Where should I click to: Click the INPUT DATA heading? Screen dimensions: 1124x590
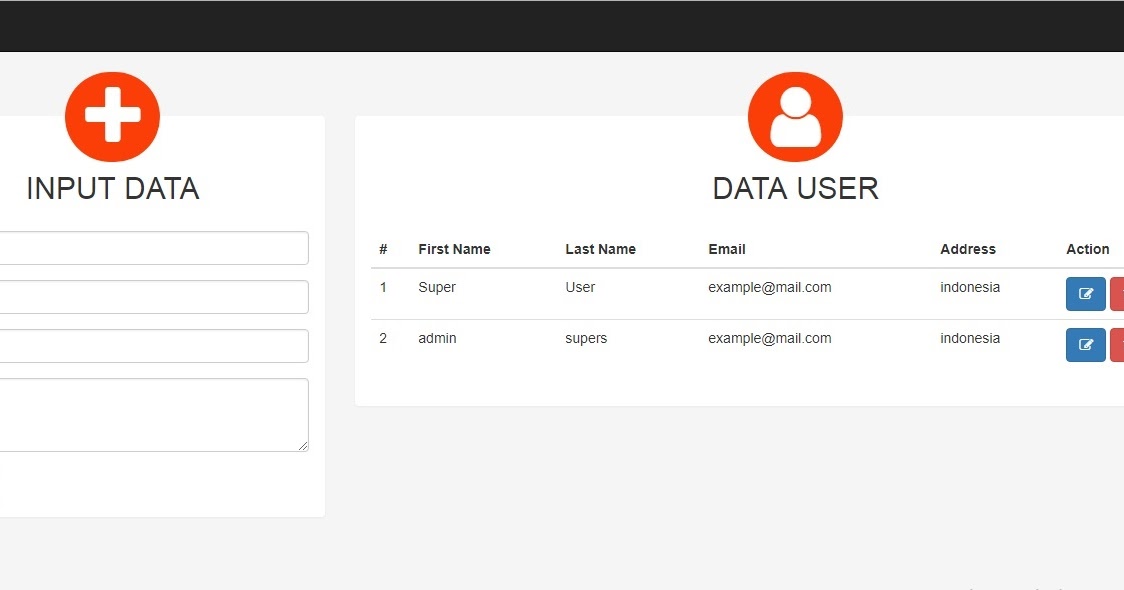pos(113,189)
